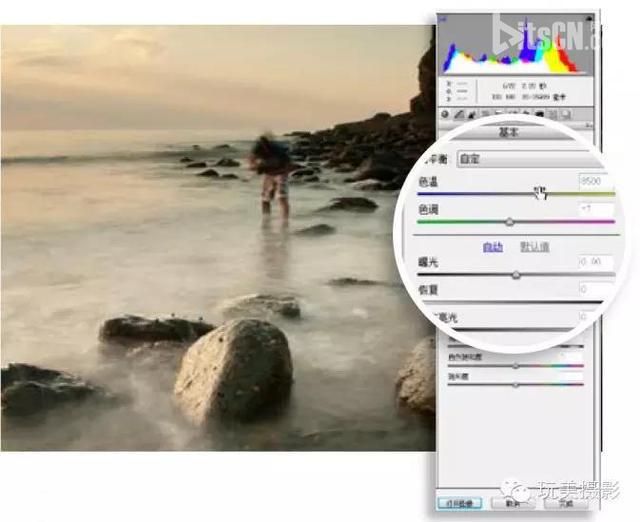Click the 色温 slider track
Viewport: 640px width, 522px height.
pyautogui.click(x=516, y=194)
